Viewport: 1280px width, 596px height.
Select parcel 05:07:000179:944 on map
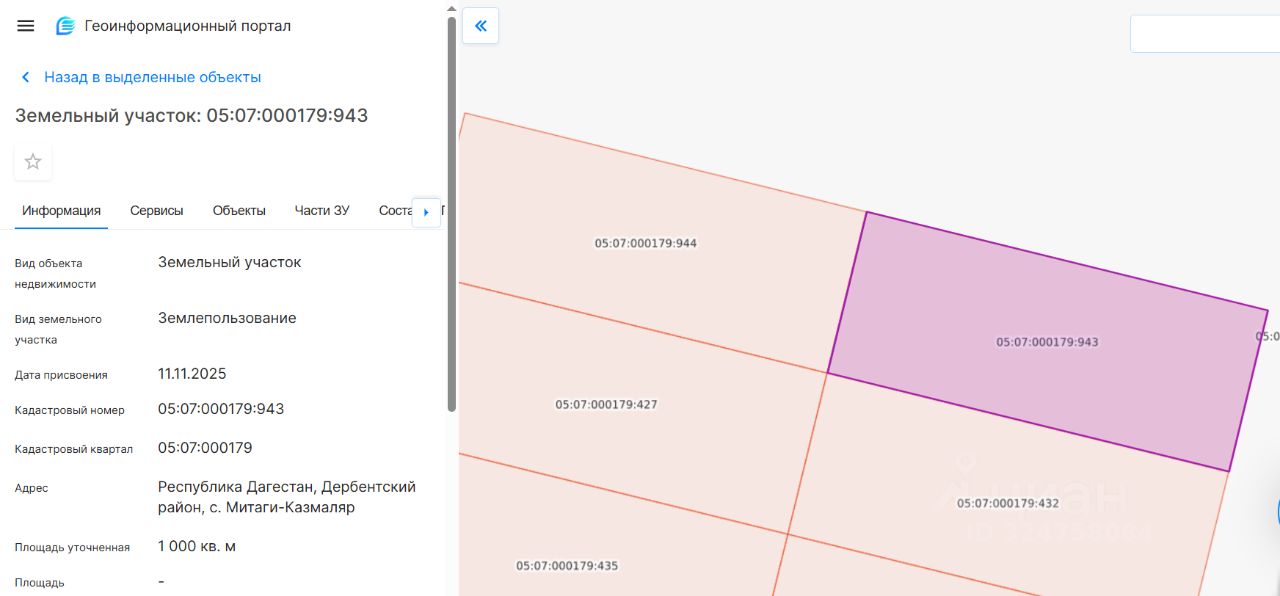pos(646,243)
